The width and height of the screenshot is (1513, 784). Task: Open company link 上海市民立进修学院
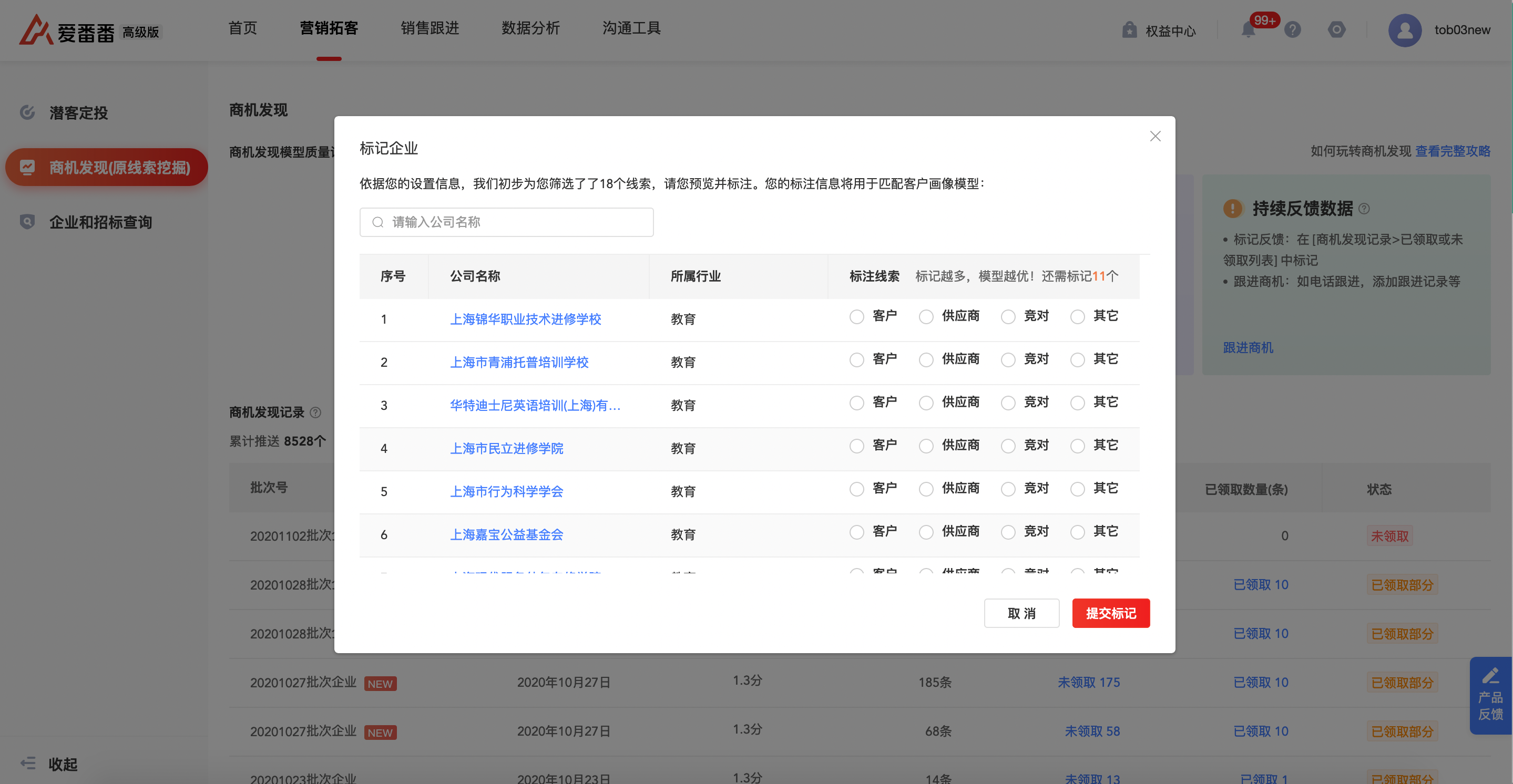506,448
